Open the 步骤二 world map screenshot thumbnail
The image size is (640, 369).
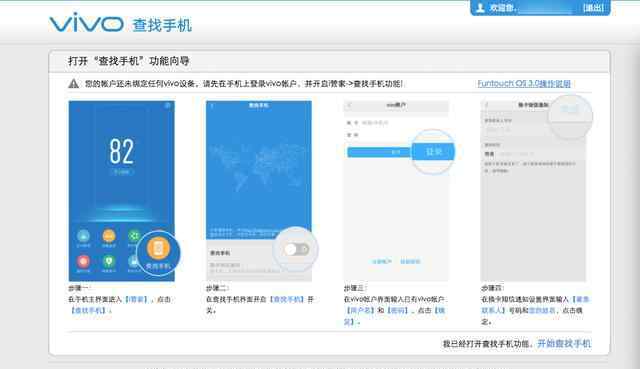coord(259,191)
